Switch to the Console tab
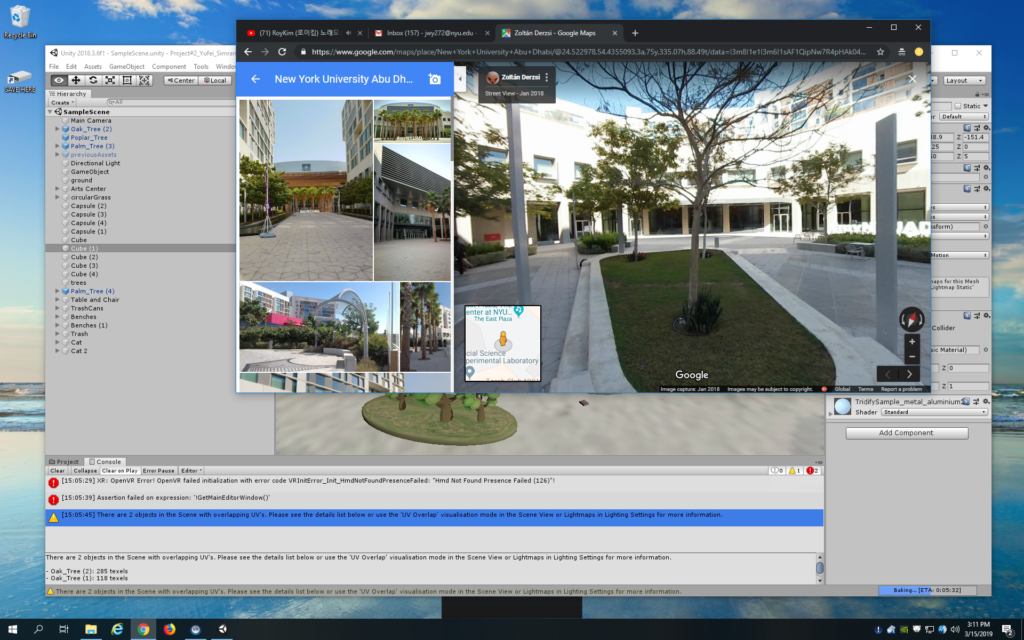Image resolution: width=1024 pixels, height=640 pixels. (105, 462)
